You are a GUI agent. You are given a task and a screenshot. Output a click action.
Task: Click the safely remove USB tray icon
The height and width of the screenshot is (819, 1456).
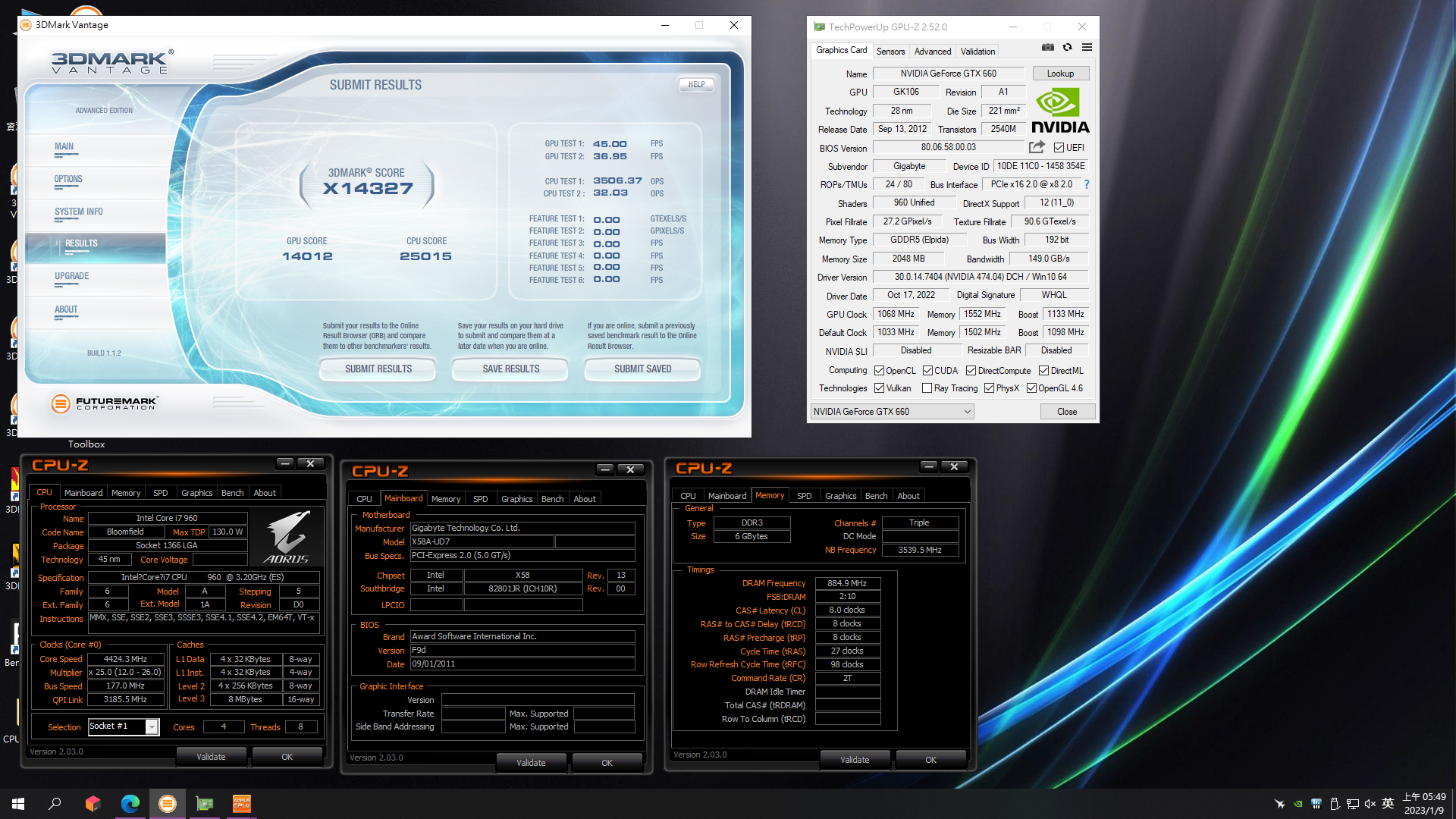tap(1335, 804)
